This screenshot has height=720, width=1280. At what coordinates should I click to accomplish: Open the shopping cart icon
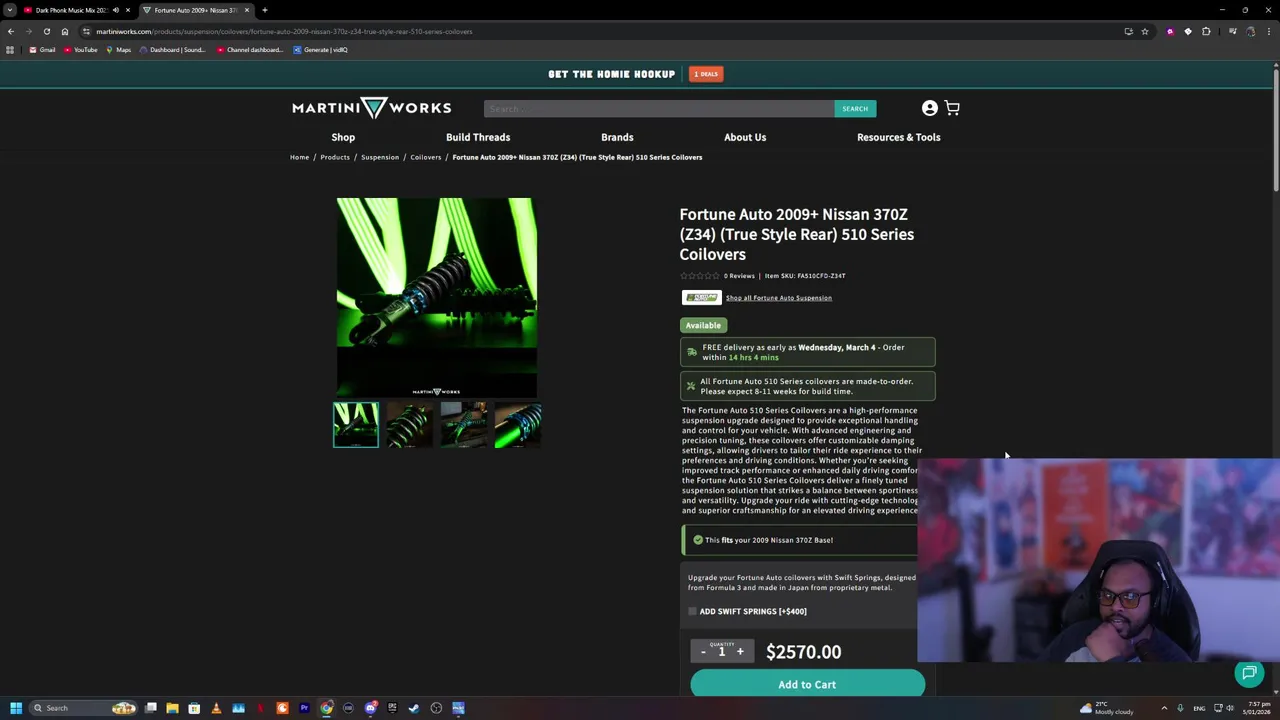[x=952, y=108]
